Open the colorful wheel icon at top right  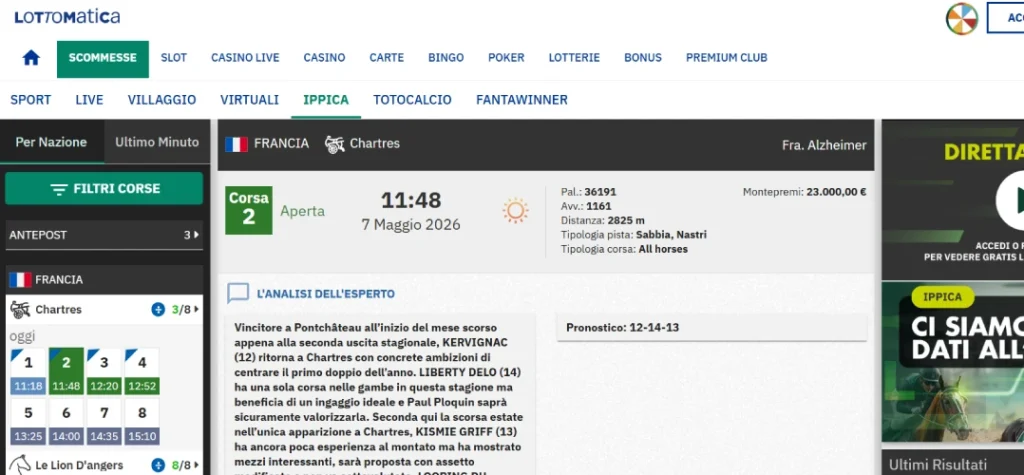click(962, 18)
